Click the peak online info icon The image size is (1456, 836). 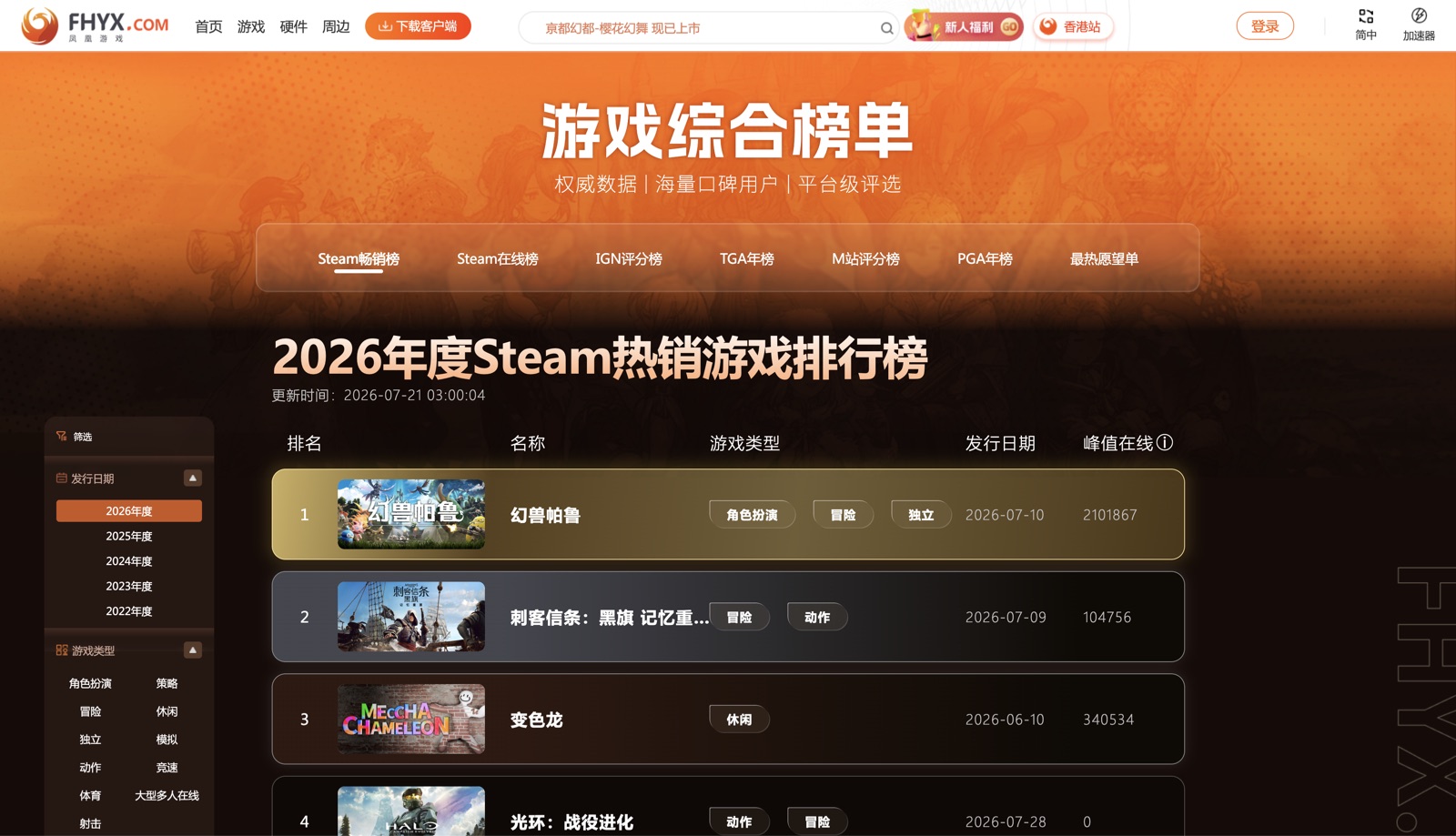point(1165,442)
